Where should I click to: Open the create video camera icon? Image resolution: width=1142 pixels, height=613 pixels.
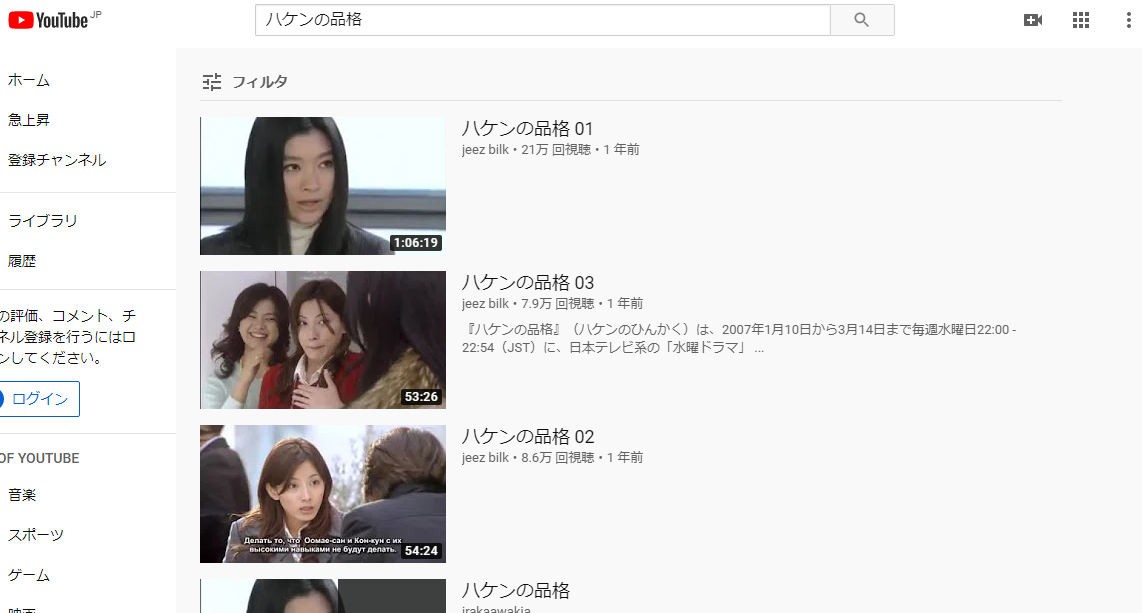pos(1033,20)
